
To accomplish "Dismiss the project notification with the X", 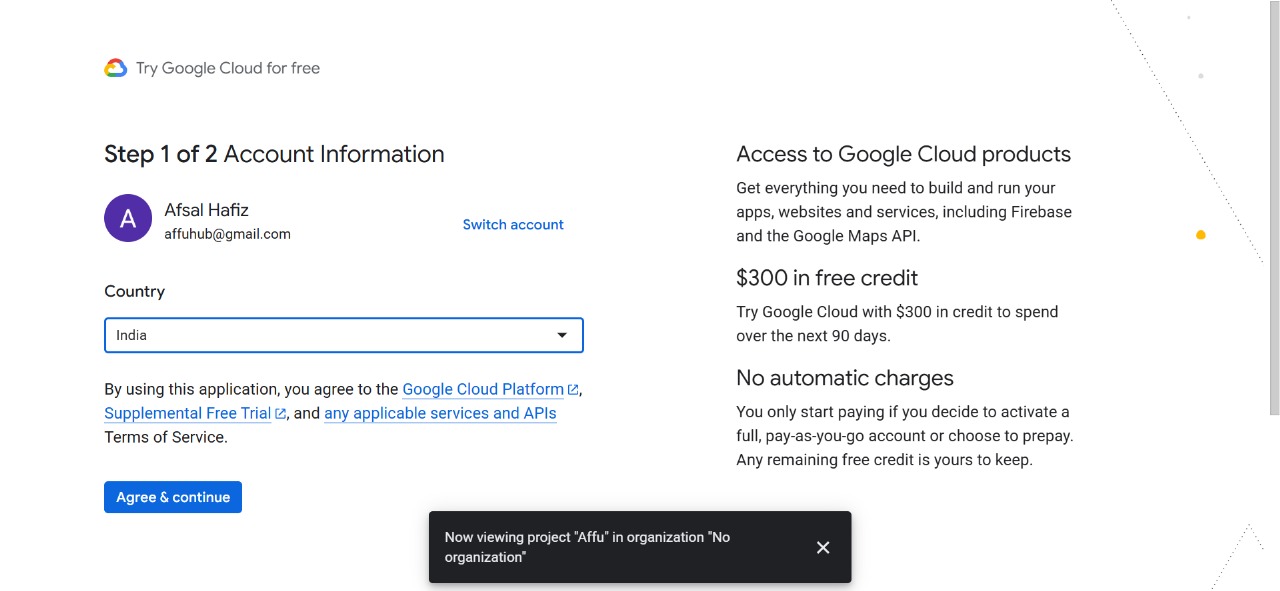I will (x=823, y=547).
